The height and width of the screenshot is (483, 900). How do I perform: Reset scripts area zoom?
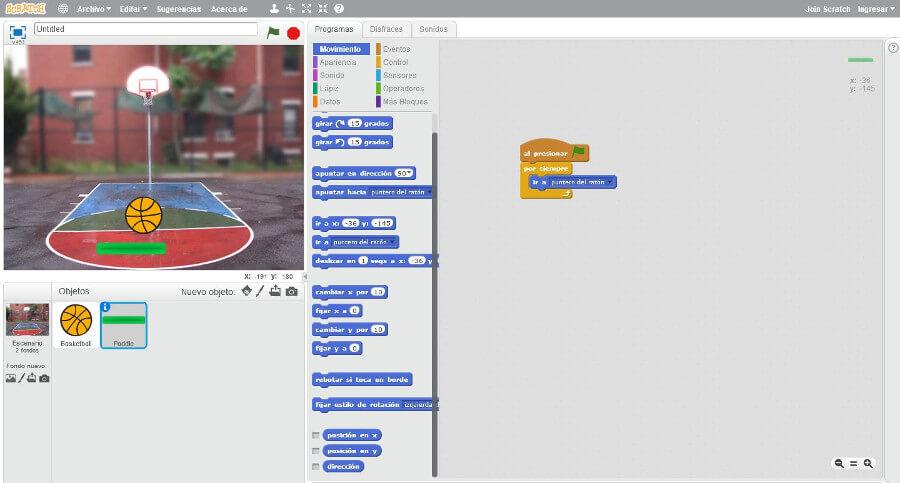point(854,463)
